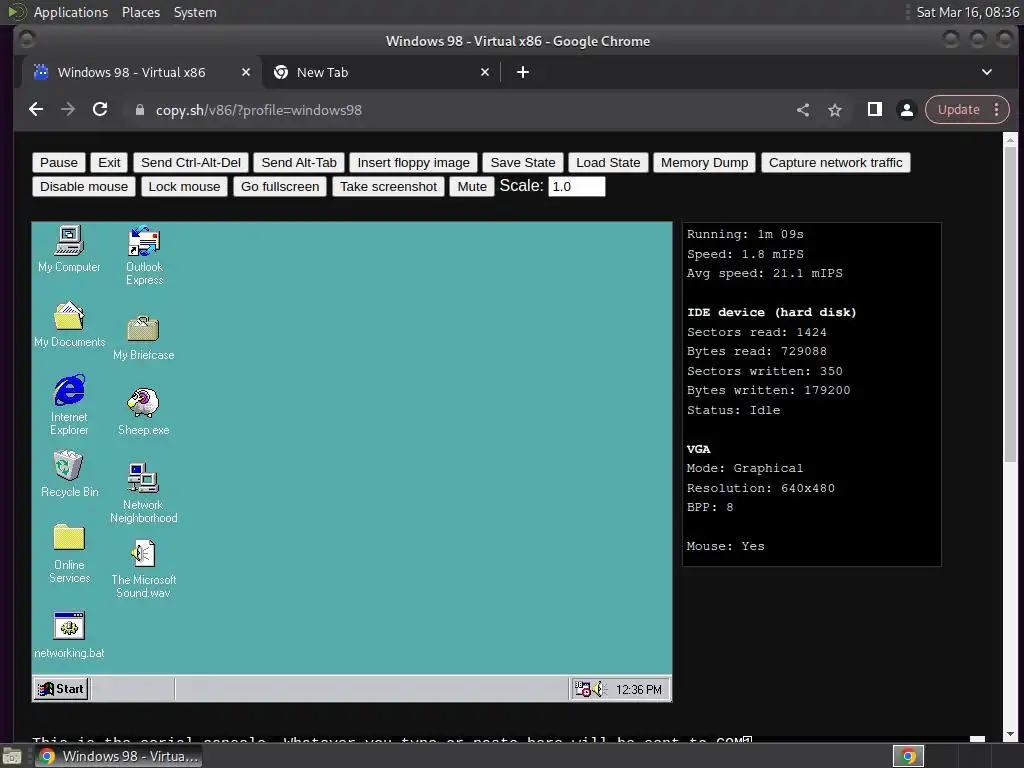Click the Chrome Update button
The image size is (1024, 768).
click(959, 110)
